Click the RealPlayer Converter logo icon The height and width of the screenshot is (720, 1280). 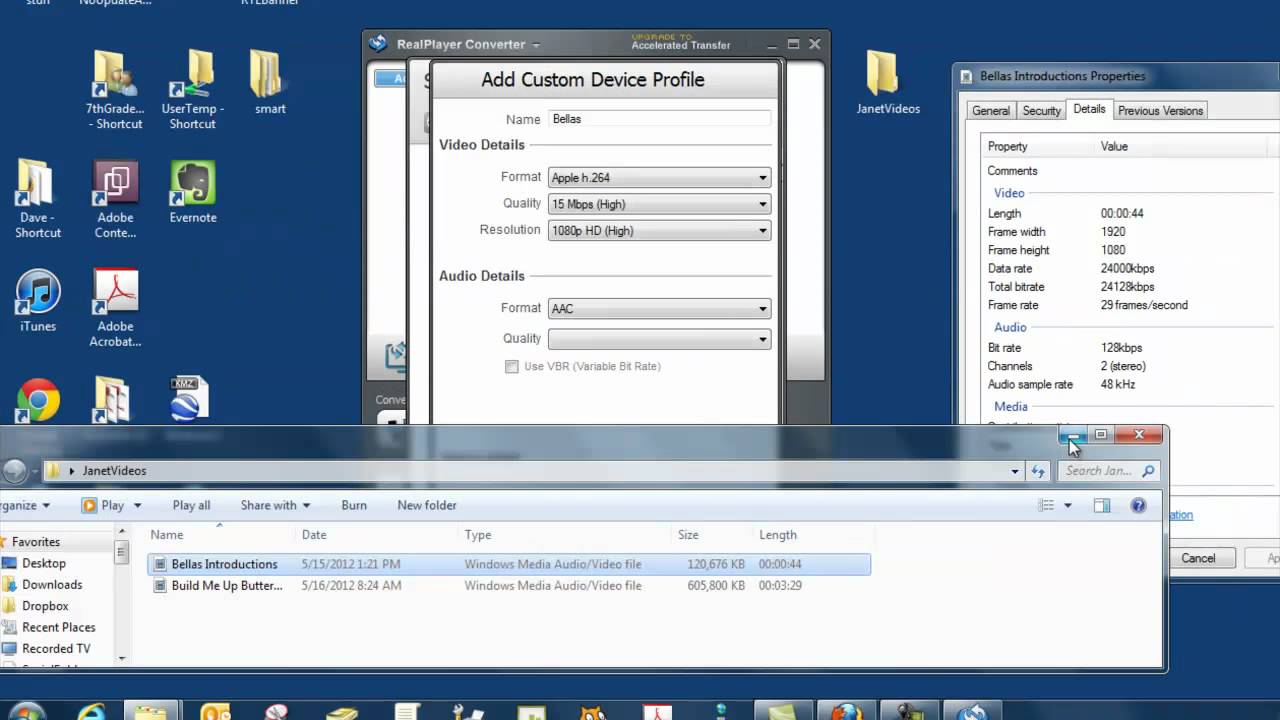(378, 43)
